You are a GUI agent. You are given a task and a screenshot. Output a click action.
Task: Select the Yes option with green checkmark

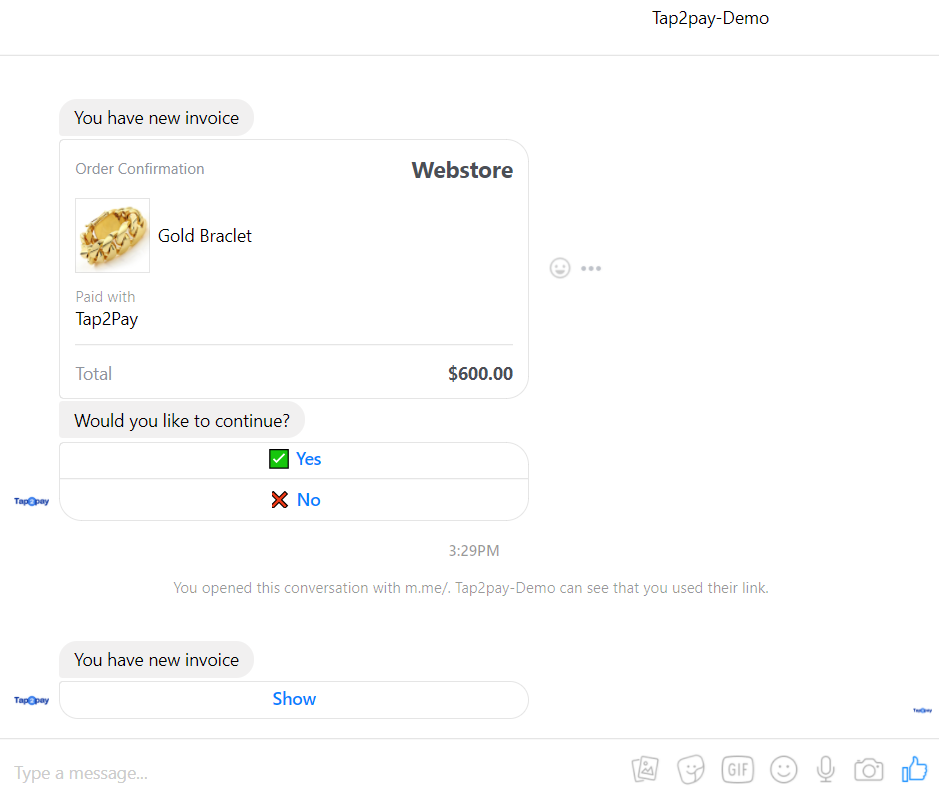pyautogui.click(x=294, y=459)
